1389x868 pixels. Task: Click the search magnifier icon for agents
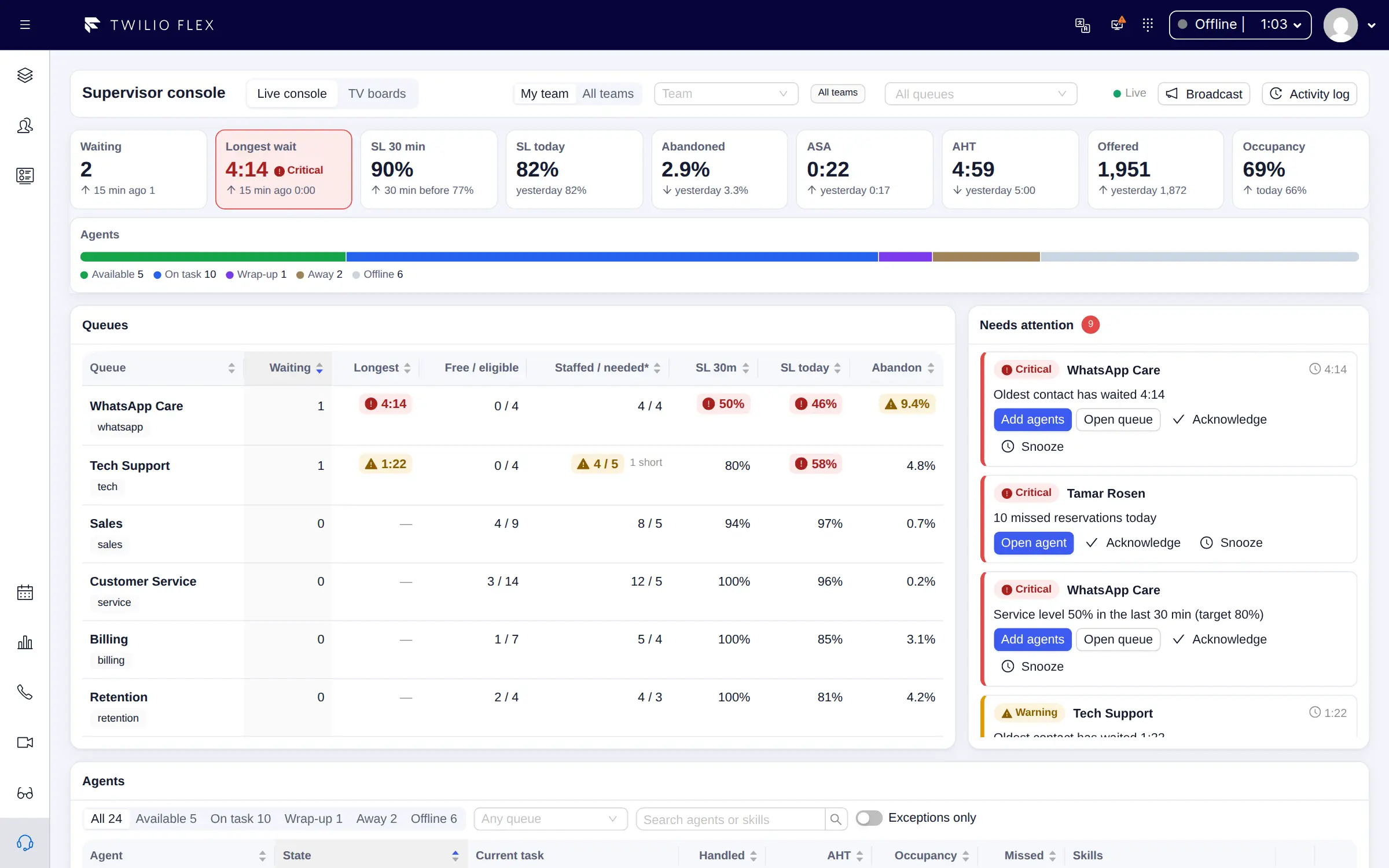pyautogui.click(x=836, y=819)
